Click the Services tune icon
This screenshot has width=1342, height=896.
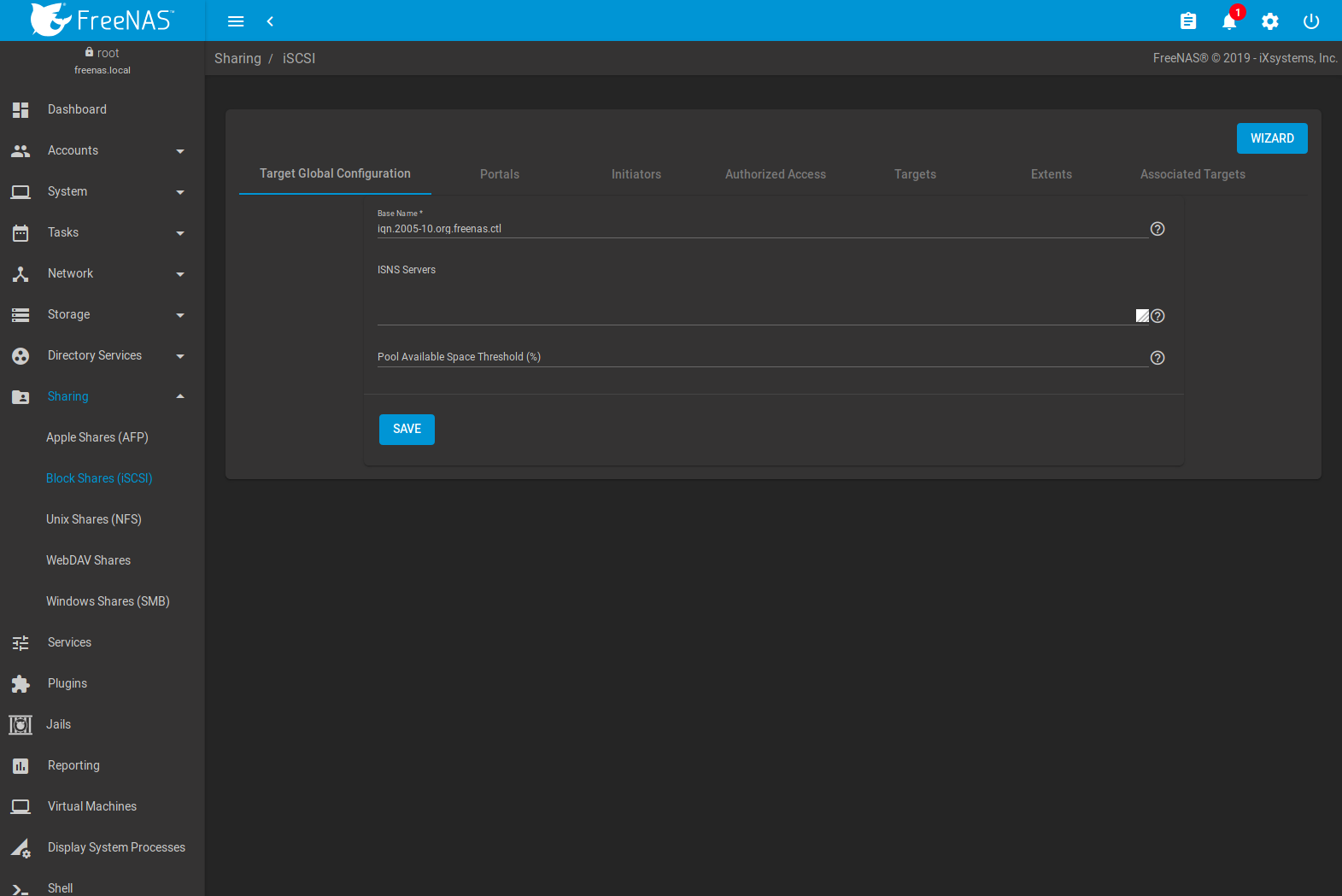click(21, 642)
